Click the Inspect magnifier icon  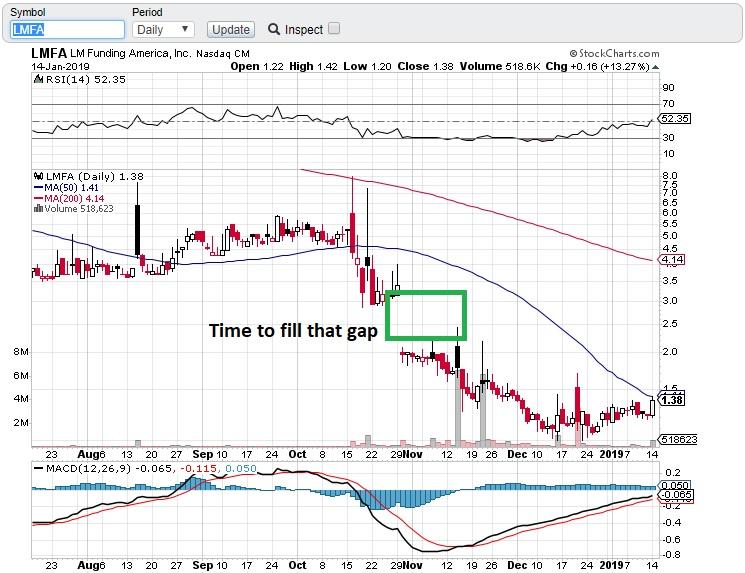(x=274, y=29)
